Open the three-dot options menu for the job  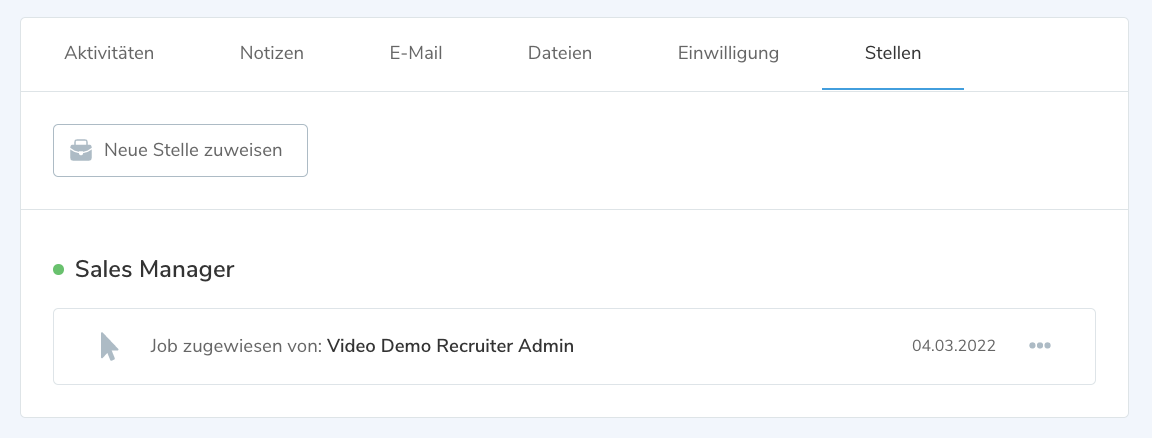coord(1040,346)
